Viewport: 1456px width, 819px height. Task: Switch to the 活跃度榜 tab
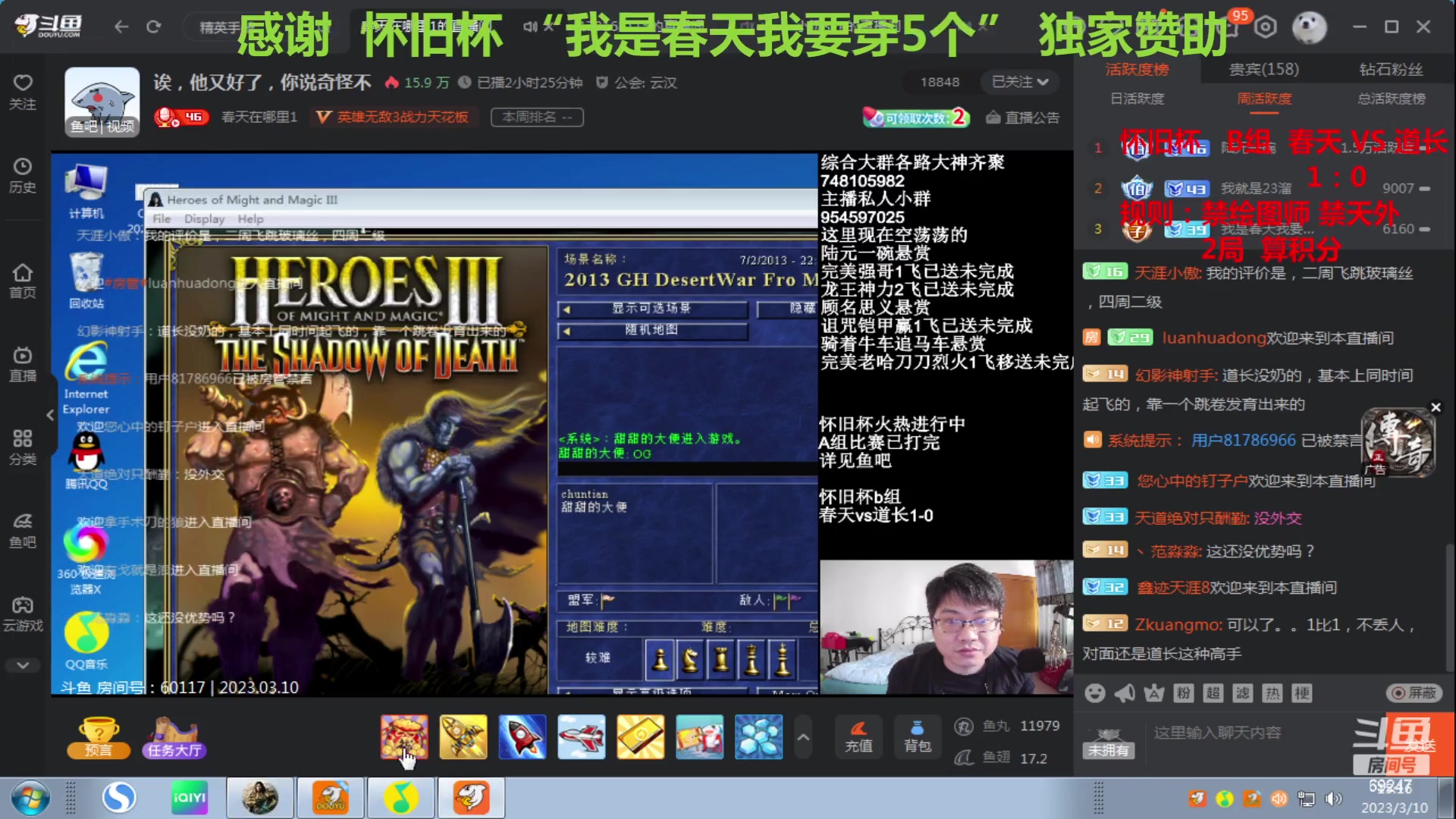click(x=1137, y=70)
